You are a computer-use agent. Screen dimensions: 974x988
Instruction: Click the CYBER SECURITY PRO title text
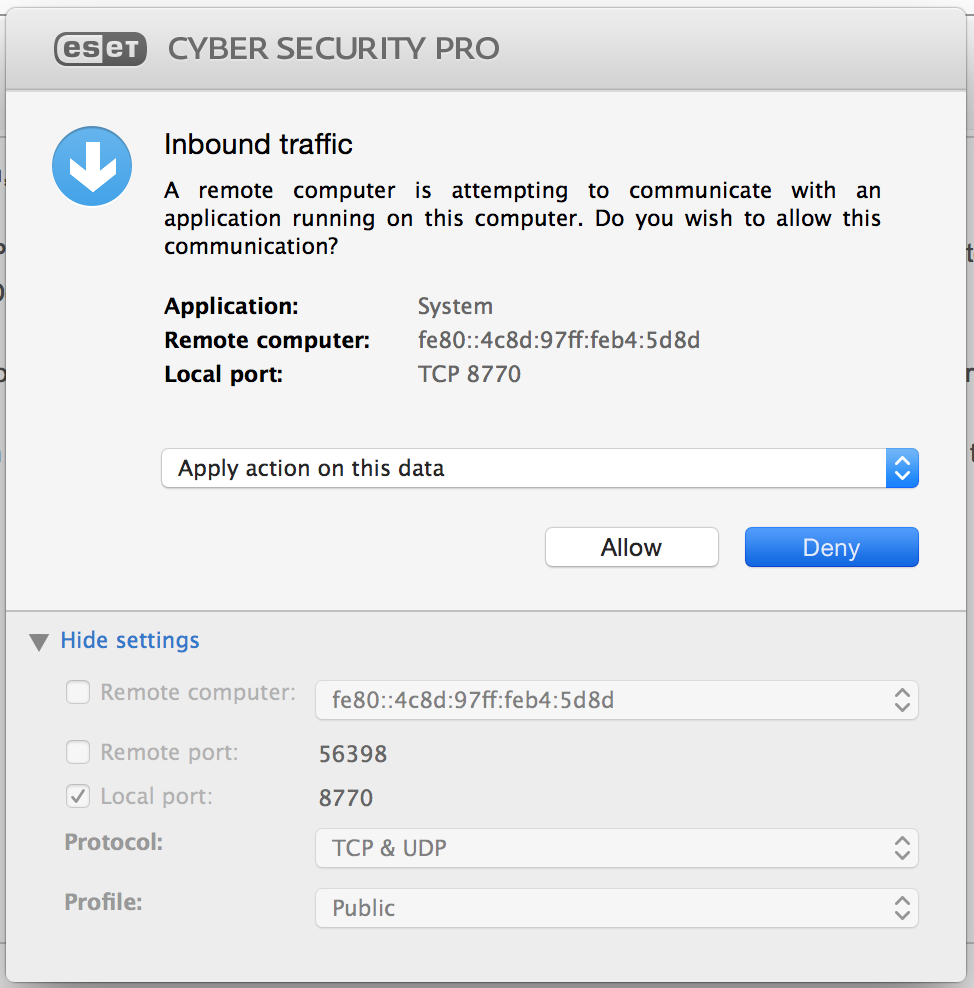[x=334, y=48]
